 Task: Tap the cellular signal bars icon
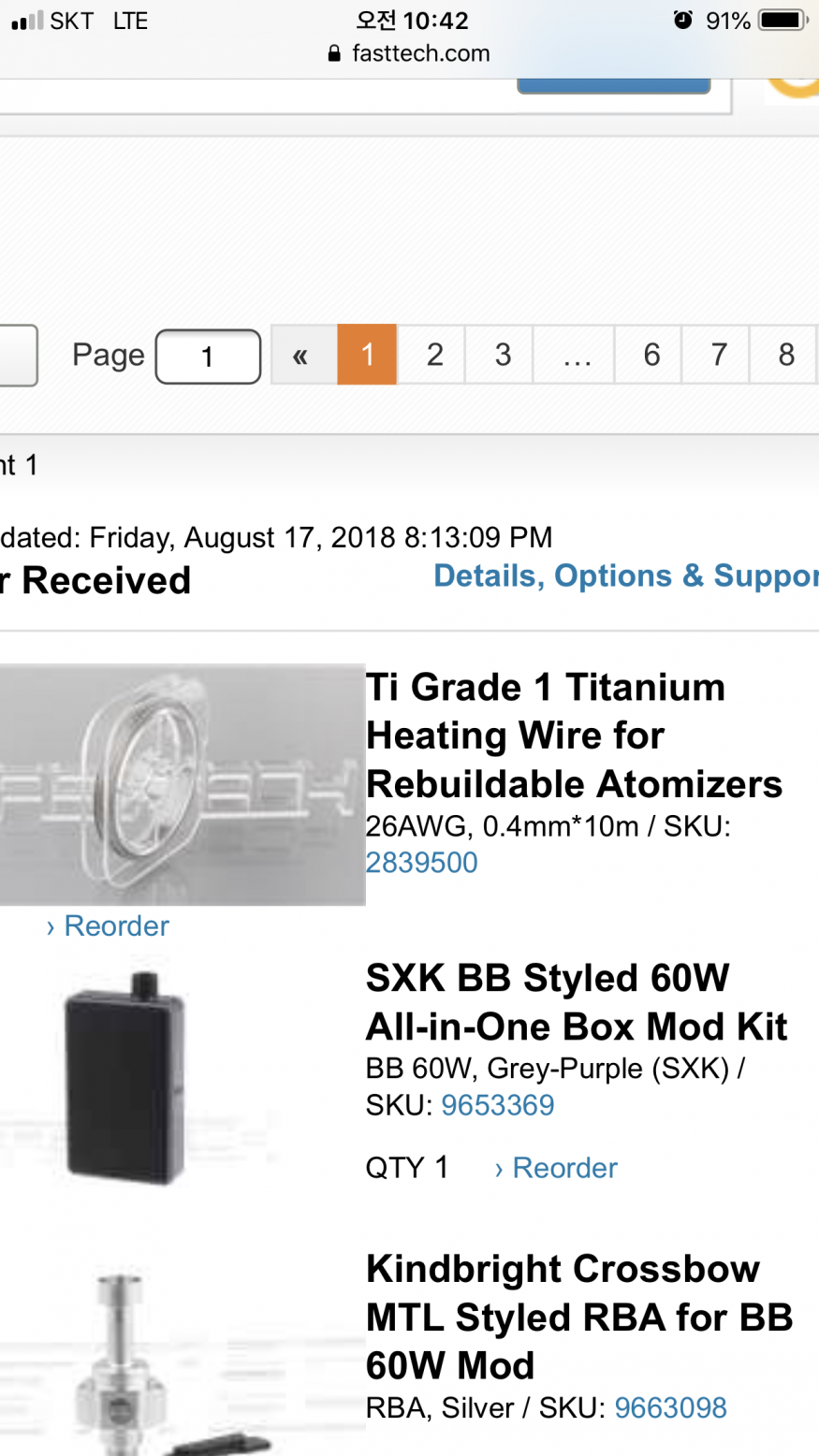click(27, 20)
